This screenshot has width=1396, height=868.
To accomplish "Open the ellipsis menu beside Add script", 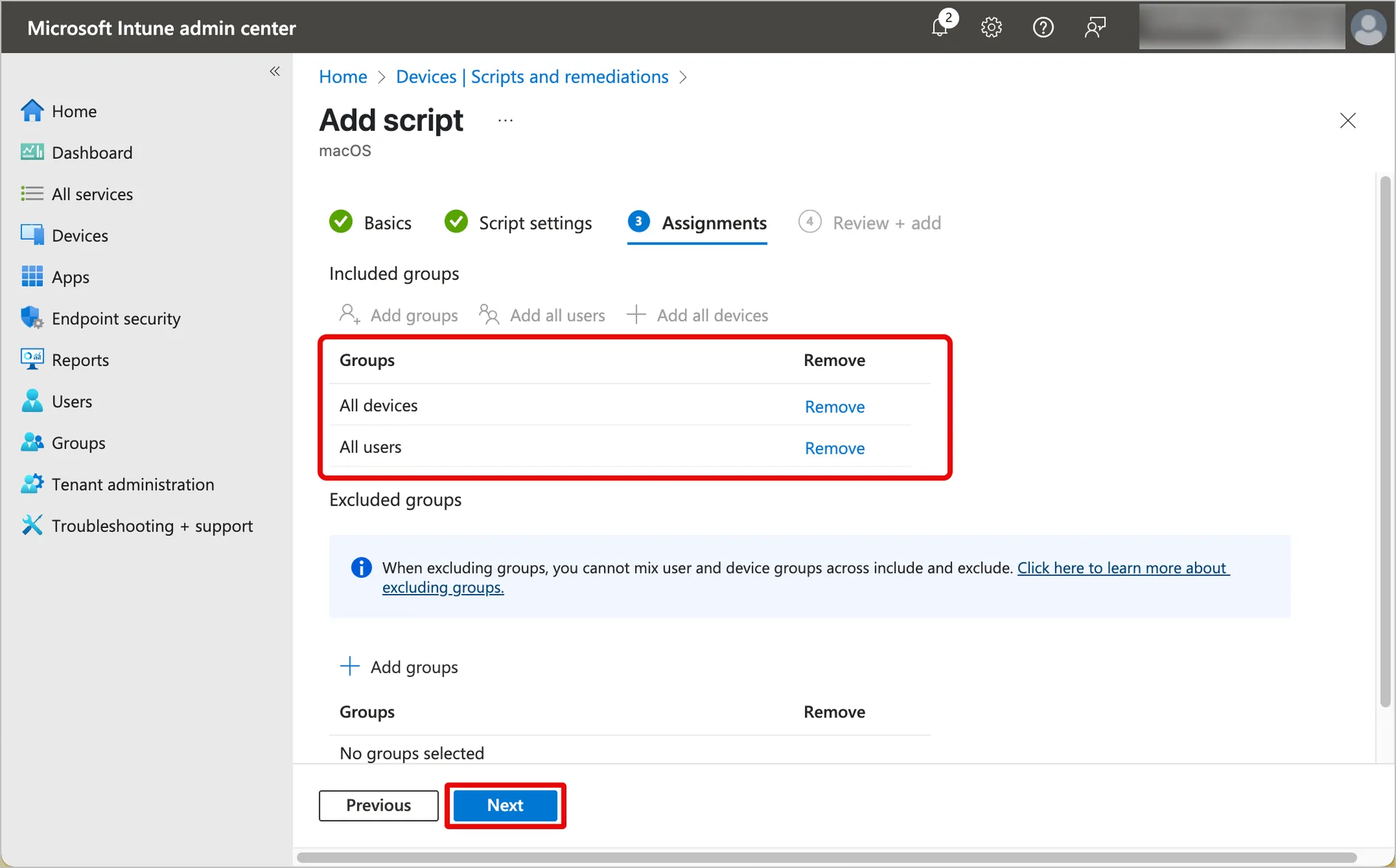I will (505, 121).
